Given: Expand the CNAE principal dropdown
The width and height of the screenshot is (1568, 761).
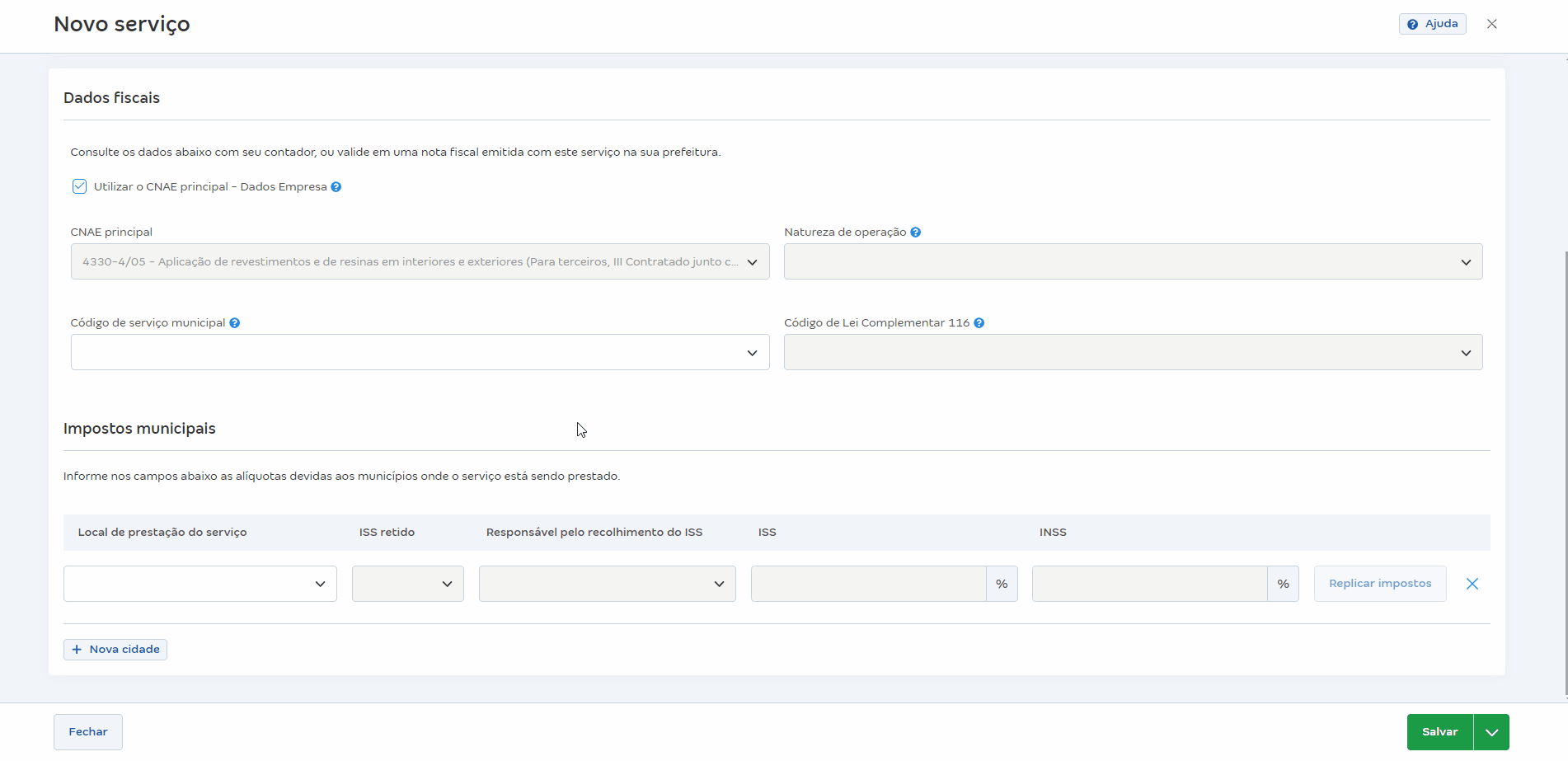Looking at the screenshot, I should click(420, 261).
